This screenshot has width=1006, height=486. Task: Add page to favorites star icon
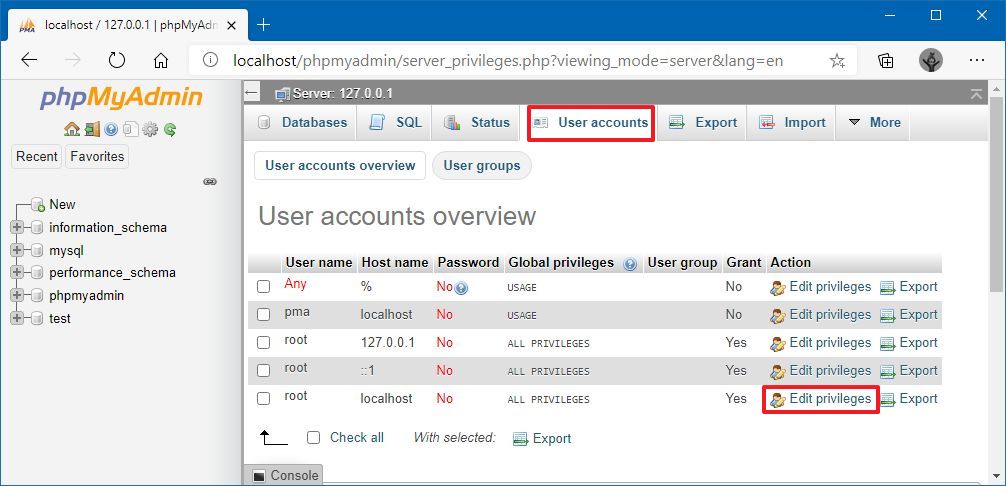tap(837, 60)
